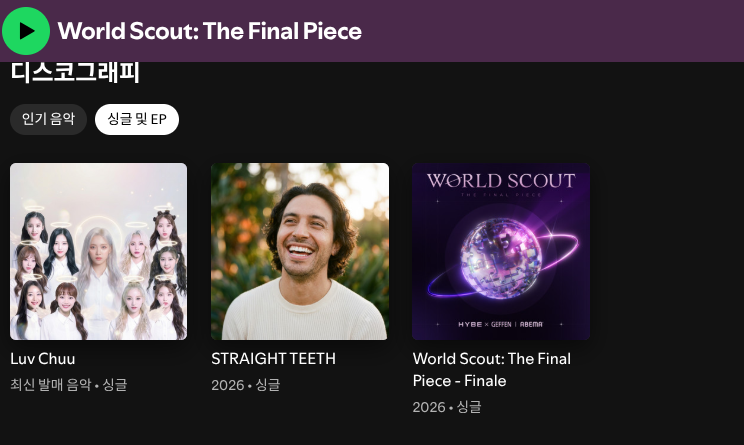
Task: Click the STRAIGHT TEETH title link
Action: coord(273,359)
